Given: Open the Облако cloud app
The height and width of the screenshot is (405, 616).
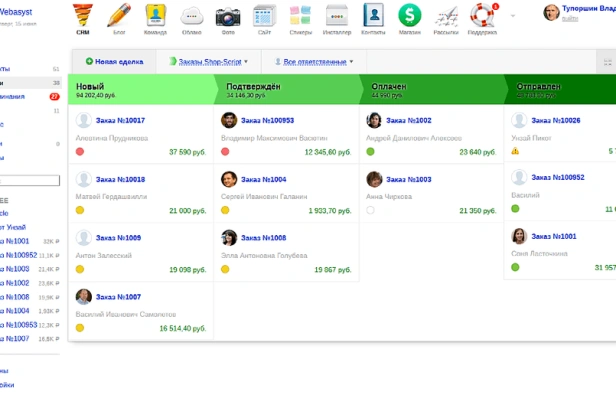Looking at the screenshot, I should point(192,16).
